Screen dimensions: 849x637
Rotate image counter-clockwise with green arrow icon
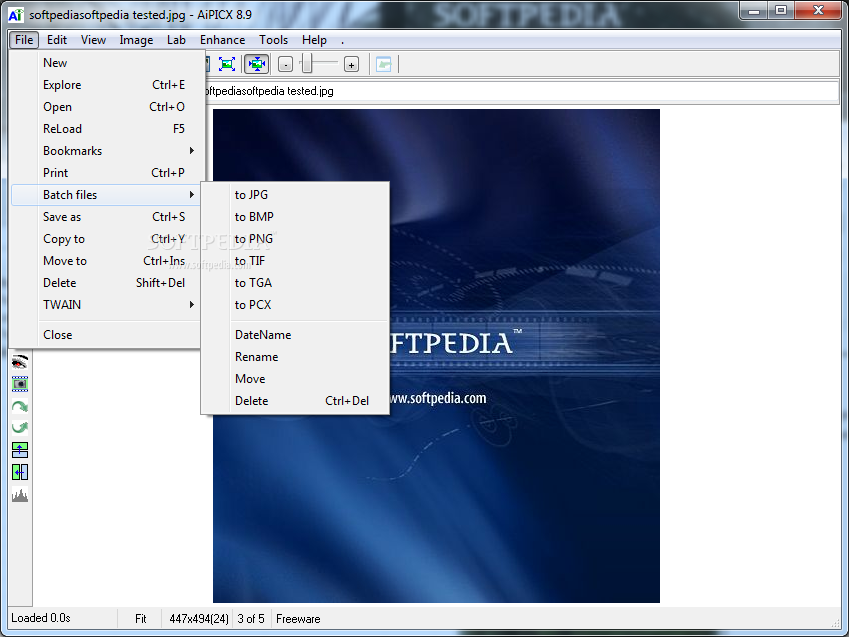[20, 428]
